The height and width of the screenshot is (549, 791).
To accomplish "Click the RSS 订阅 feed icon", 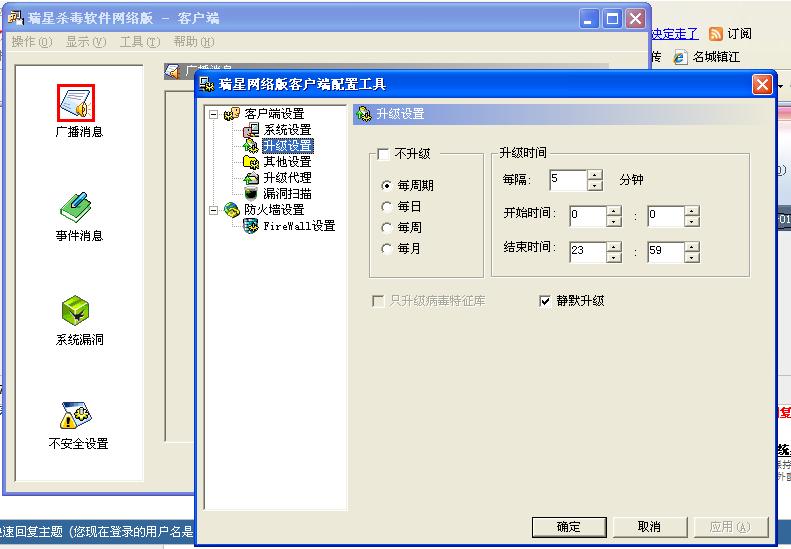I will coord(715,34).
